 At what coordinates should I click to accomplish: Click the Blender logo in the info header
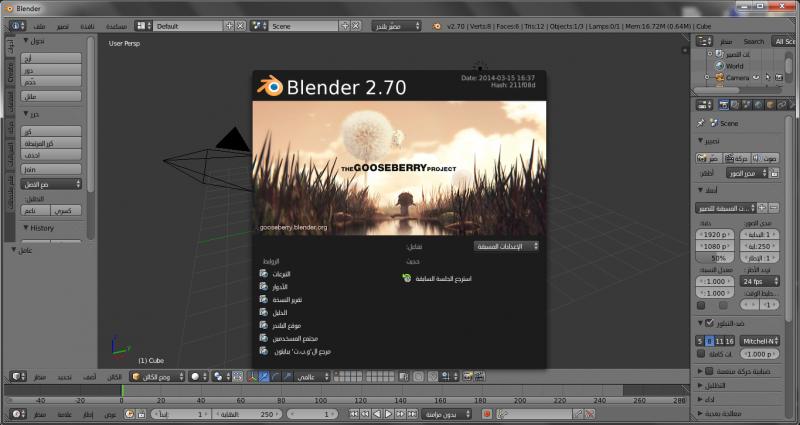coord(437,26)
